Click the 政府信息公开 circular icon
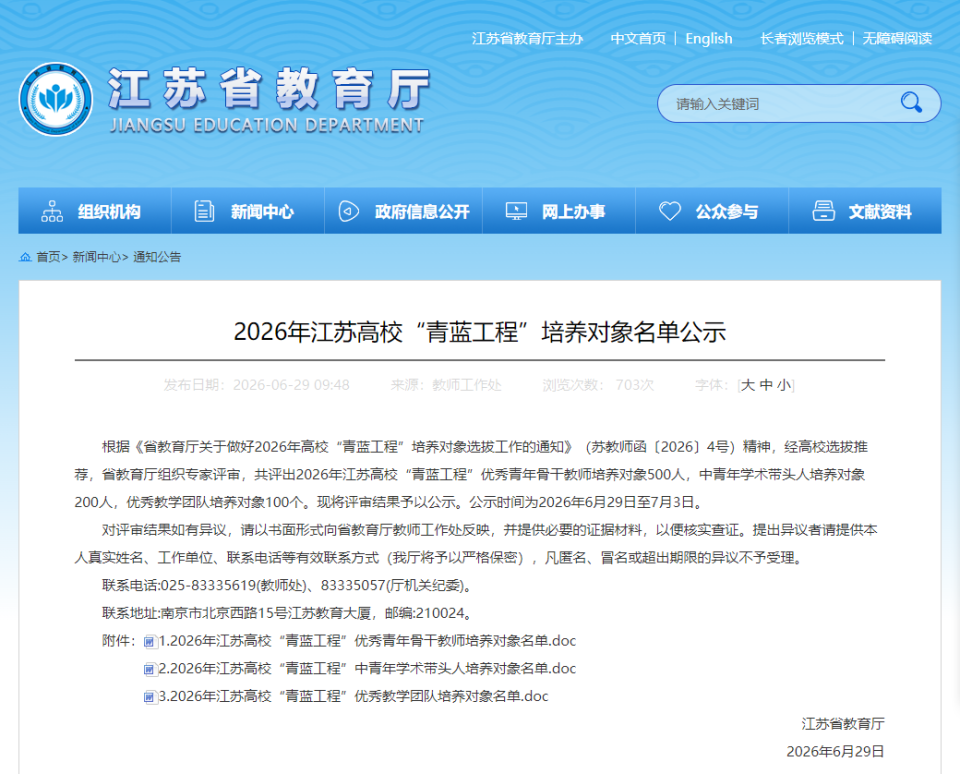 [349, 211]
